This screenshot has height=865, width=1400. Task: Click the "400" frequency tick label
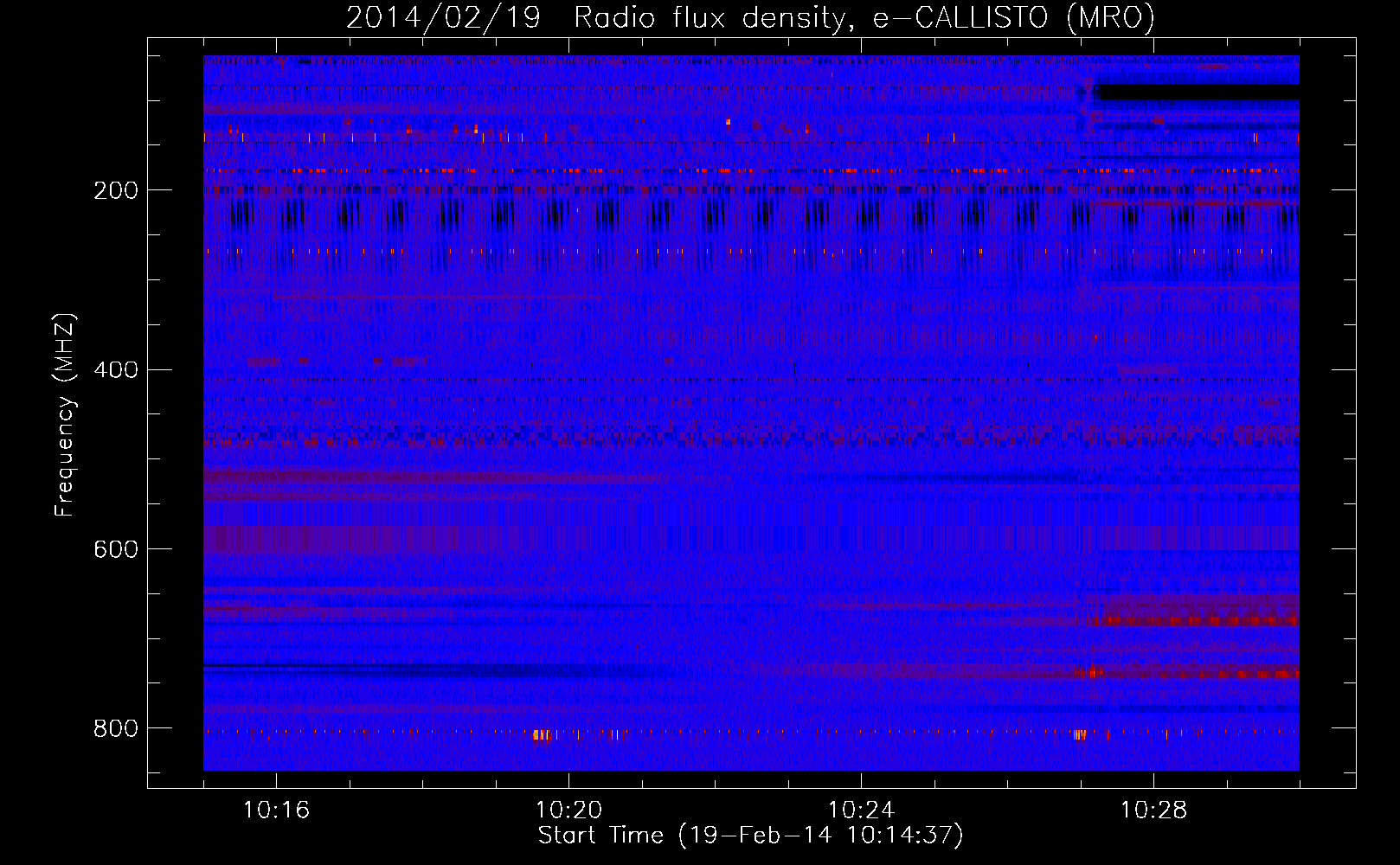coord(115,370)
